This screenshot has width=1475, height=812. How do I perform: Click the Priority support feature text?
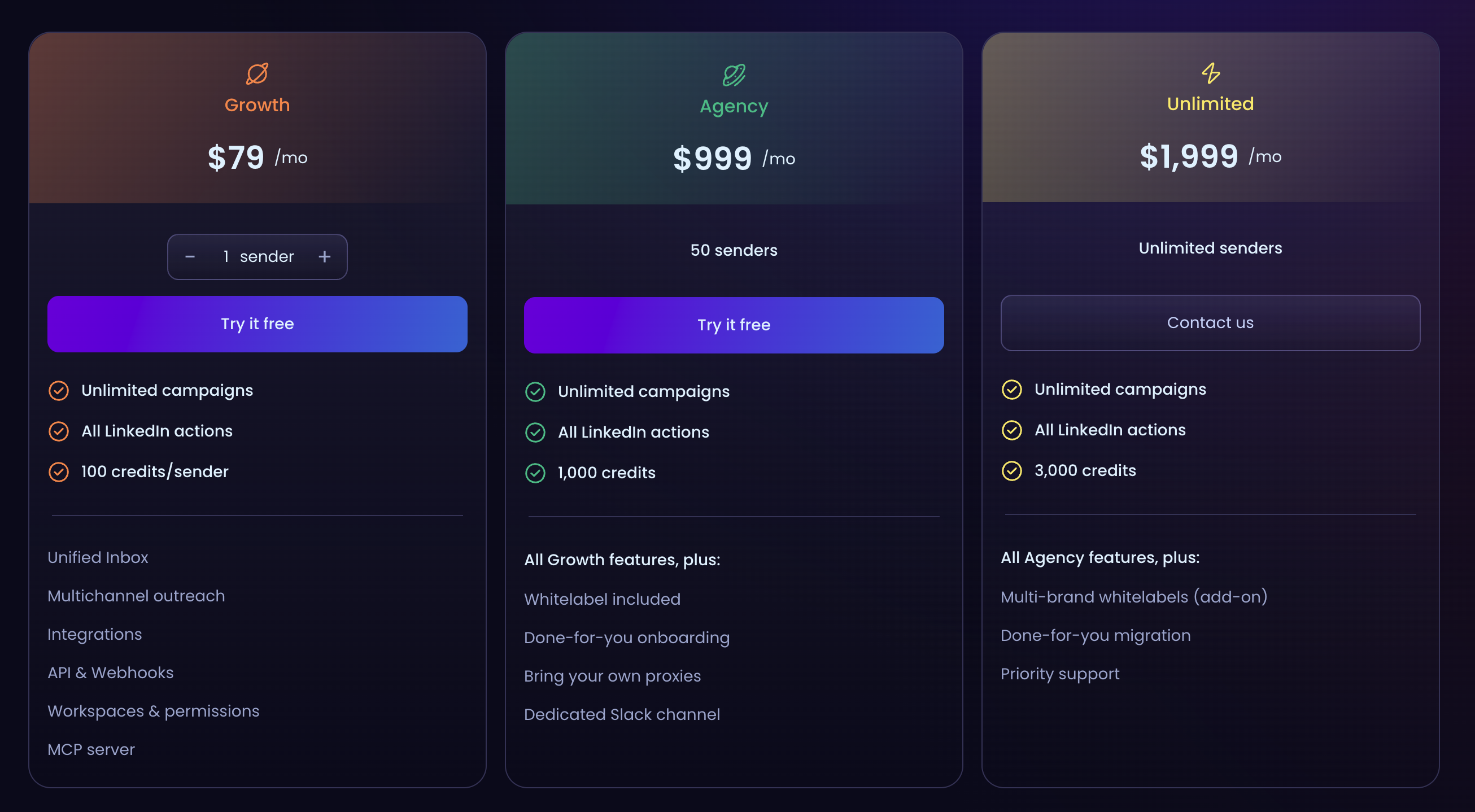coord(1060,674)
